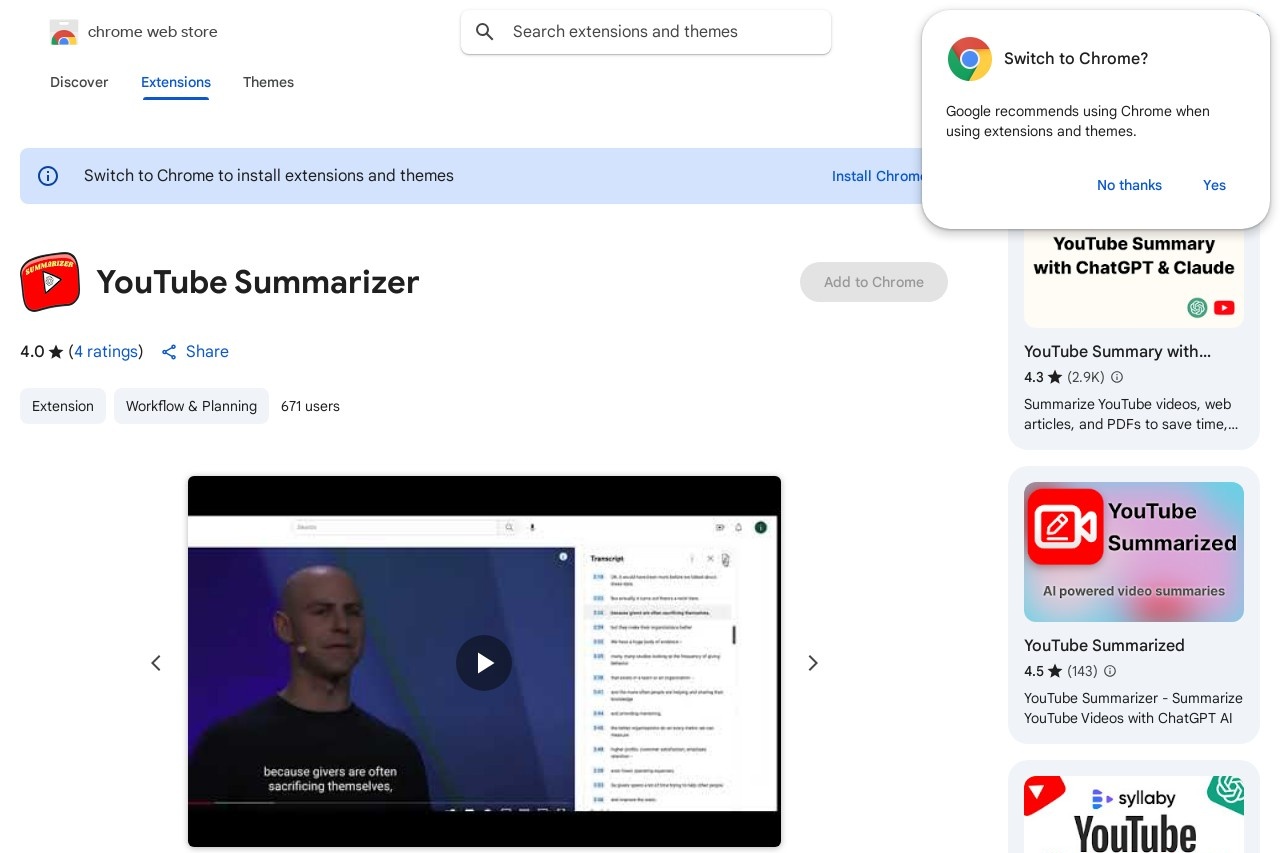The width and height of the screenshot is (1280, 853).
Task: Click the info icon beside the 143 ratings
Action: pyautogui.click(x=1109, y=671)
